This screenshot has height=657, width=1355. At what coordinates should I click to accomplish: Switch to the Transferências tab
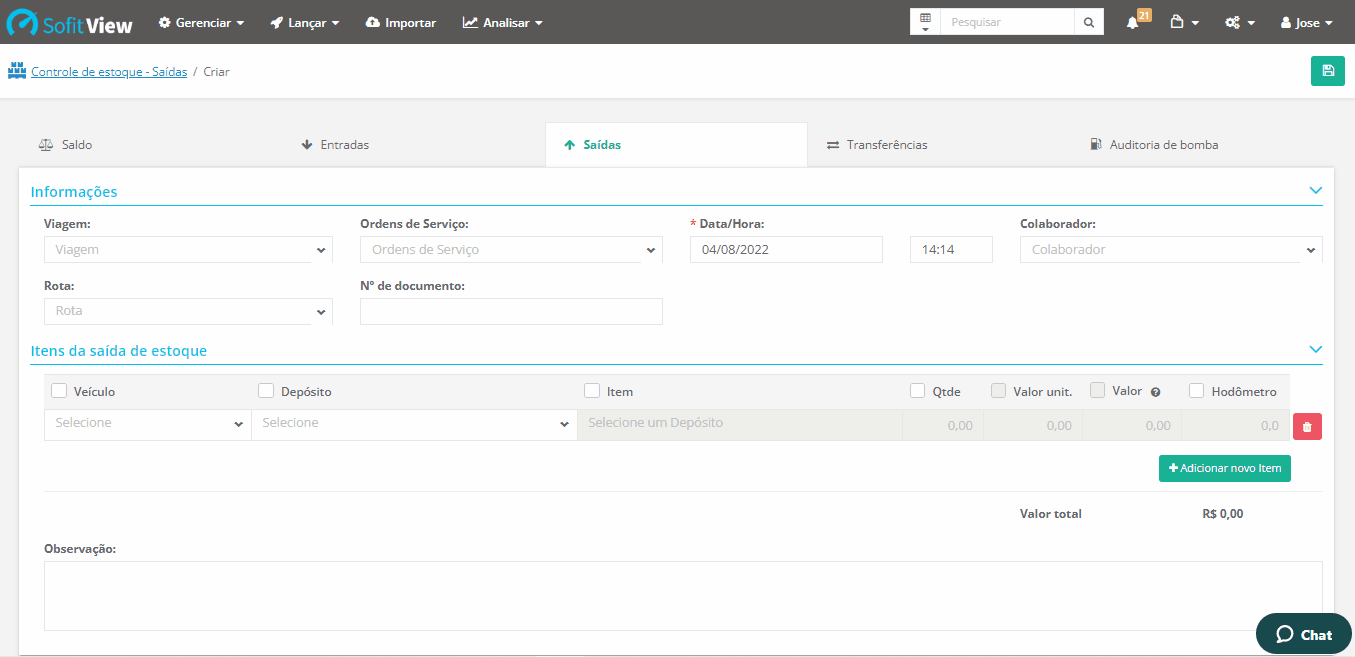939,145
